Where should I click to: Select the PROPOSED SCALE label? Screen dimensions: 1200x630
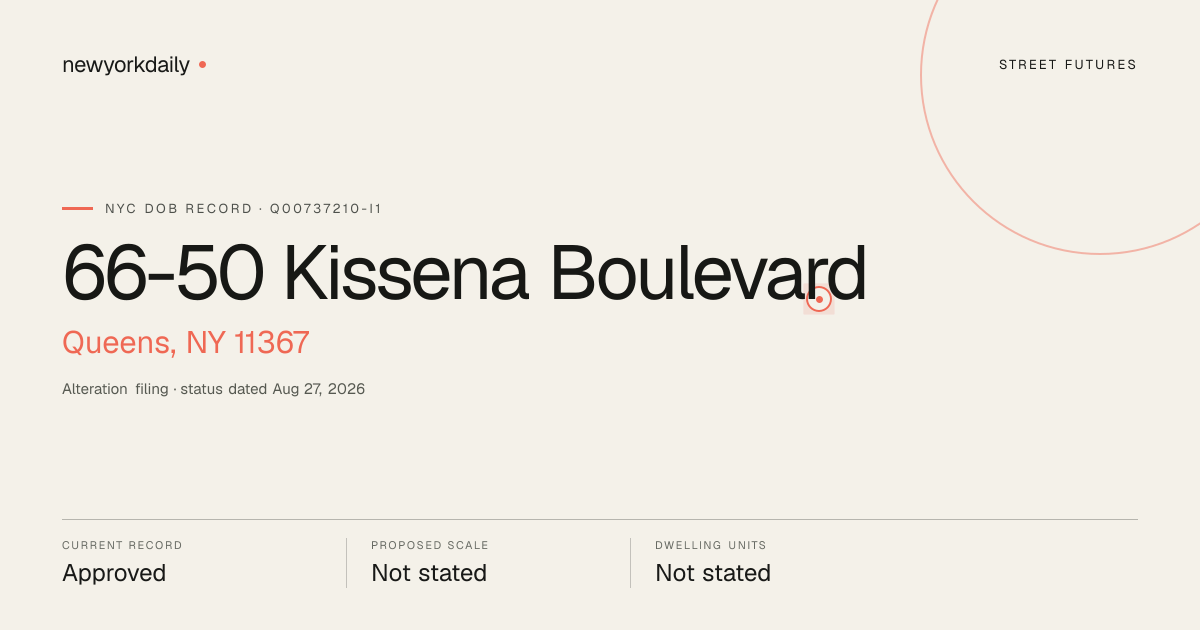tap(430, 546)
